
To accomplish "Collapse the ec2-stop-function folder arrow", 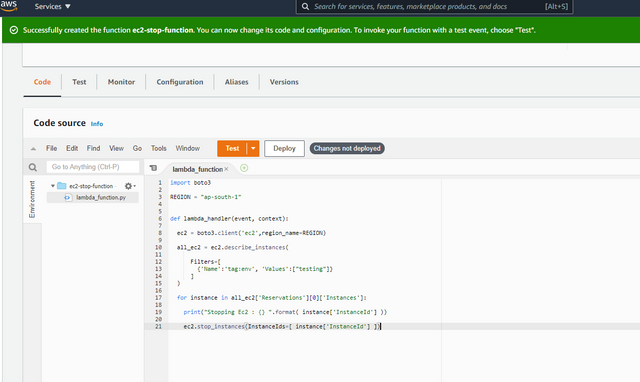I will click(53, 186).
